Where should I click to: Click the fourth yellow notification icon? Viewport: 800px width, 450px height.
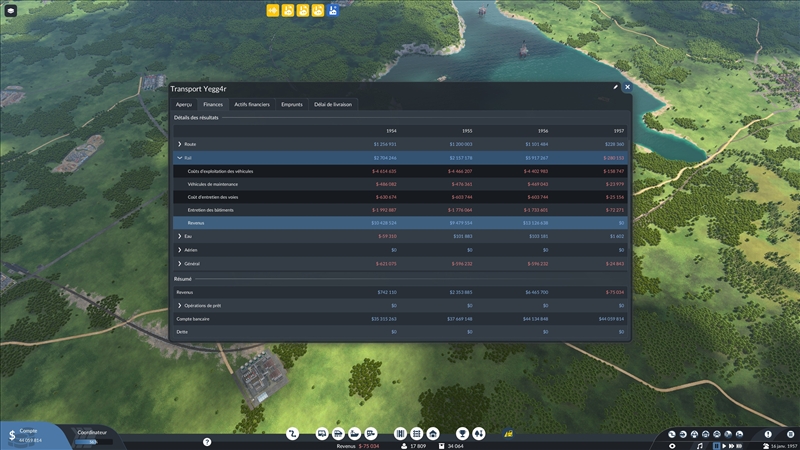pyautogui.click(x=318, y=10)
